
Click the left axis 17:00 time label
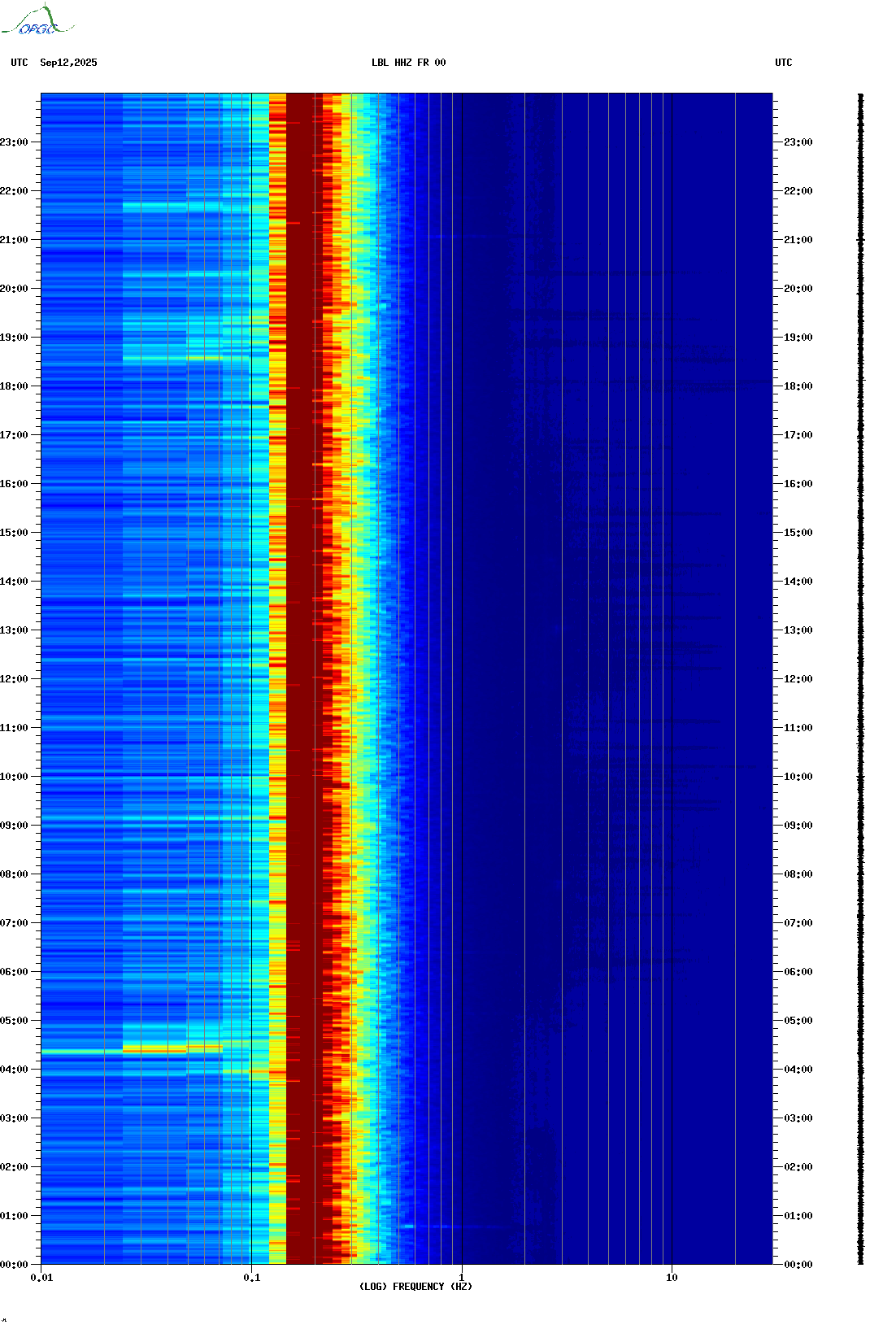point(14,435)
